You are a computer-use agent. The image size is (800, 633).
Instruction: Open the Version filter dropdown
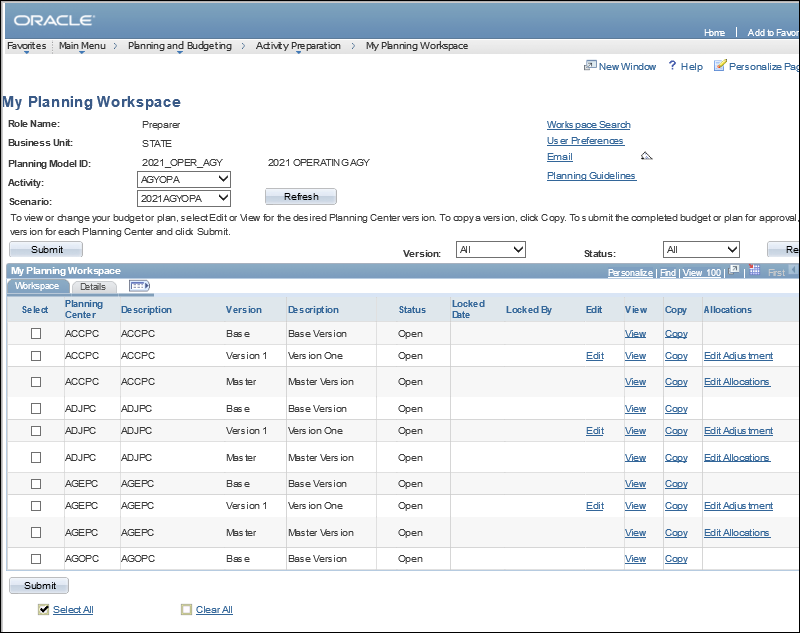click(490, 250)
